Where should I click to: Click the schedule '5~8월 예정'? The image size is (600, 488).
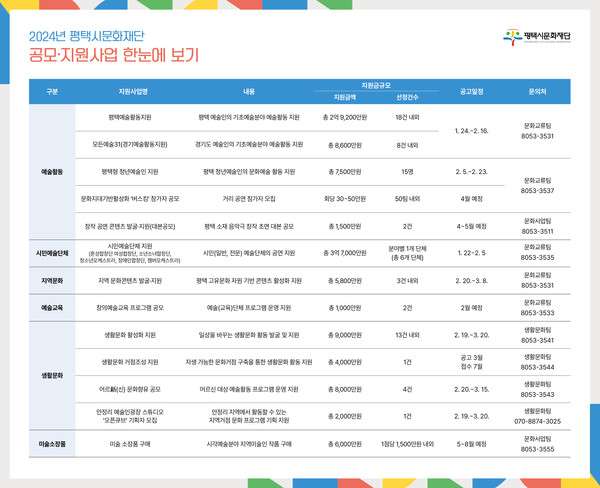tap(471, 444)
